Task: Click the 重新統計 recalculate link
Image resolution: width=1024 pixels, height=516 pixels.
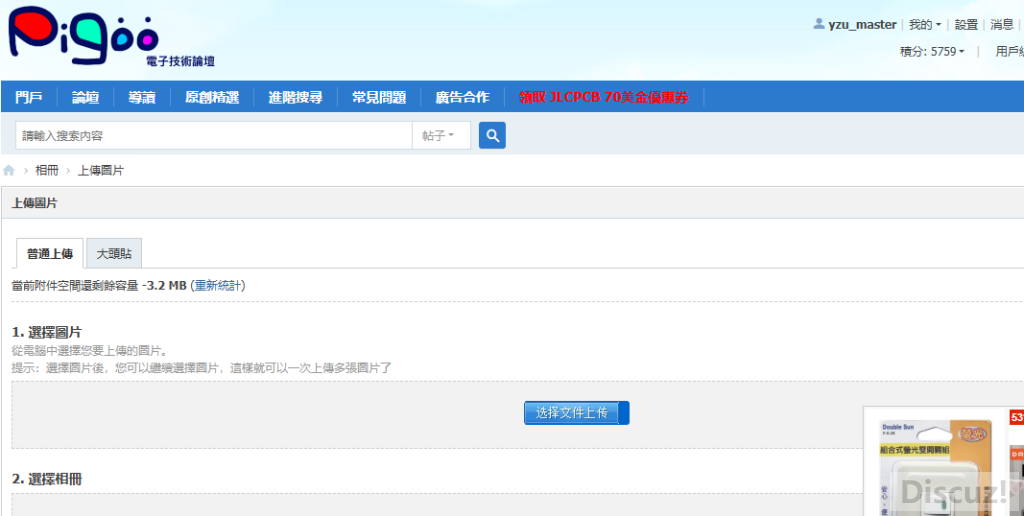Action: point(219,285)
